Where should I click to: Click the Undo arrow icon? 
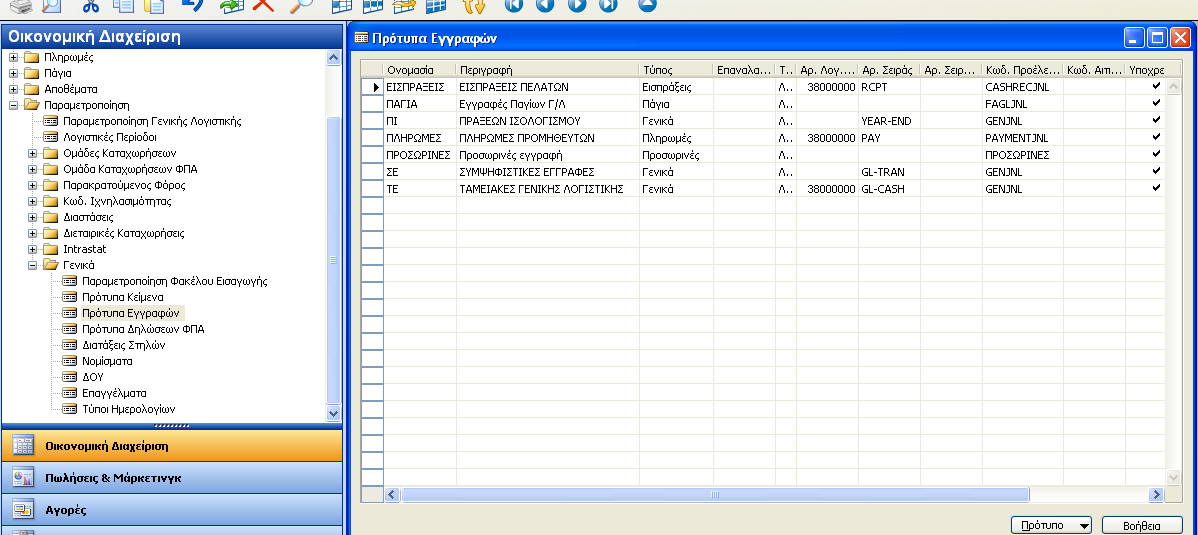pyautogui.click(x=192, y=6)
